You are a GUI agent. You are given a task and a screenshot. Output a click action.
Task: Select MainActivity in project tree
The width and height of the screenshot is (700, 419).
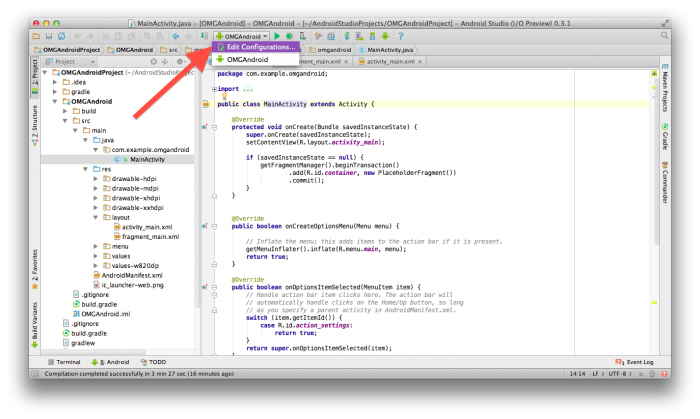(x=118, y=159)
